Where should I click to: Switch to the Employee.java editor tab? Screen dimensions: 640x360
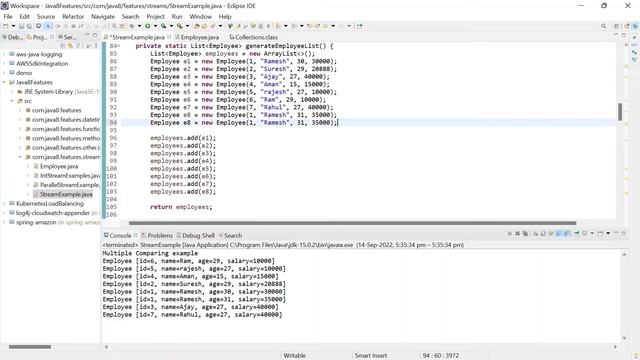197,37
